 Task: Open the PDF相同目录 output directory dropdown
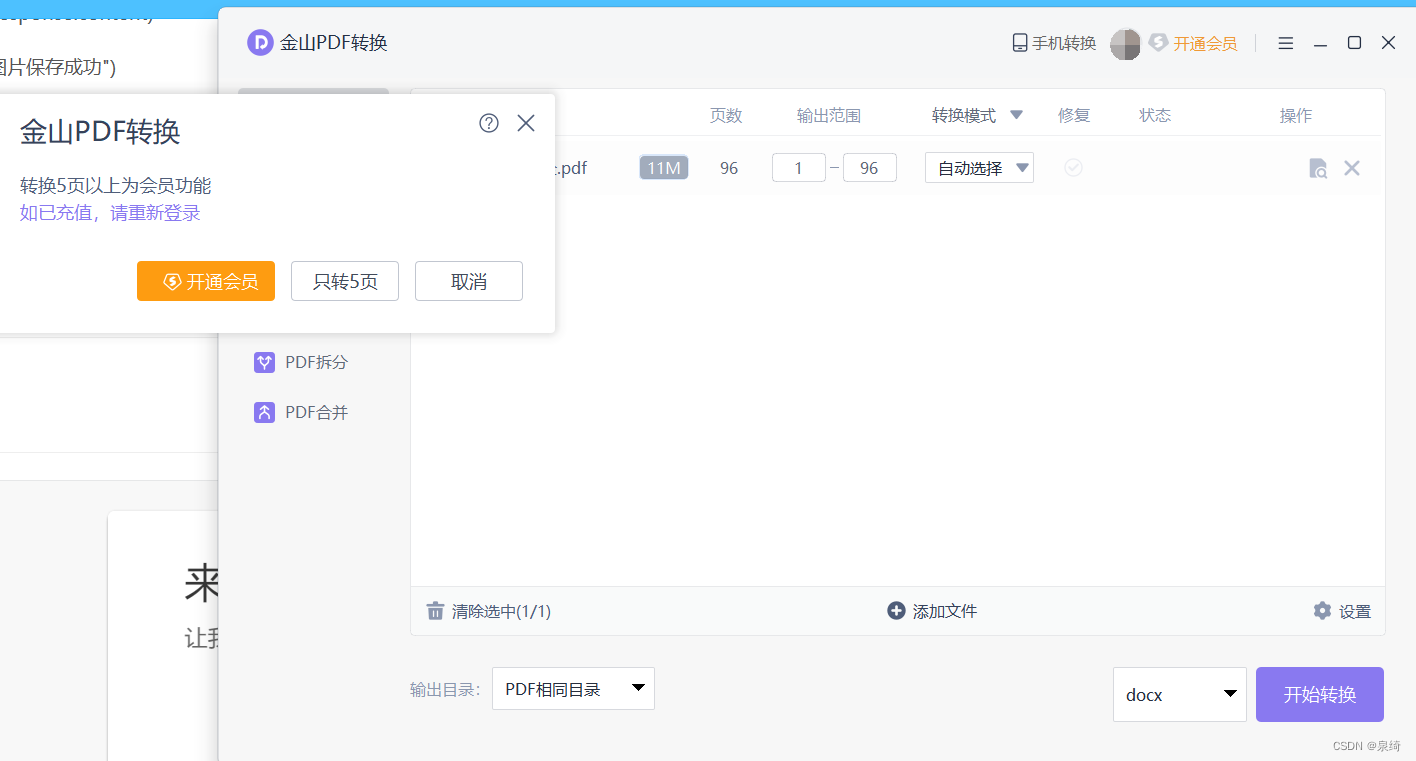point(572,688)
